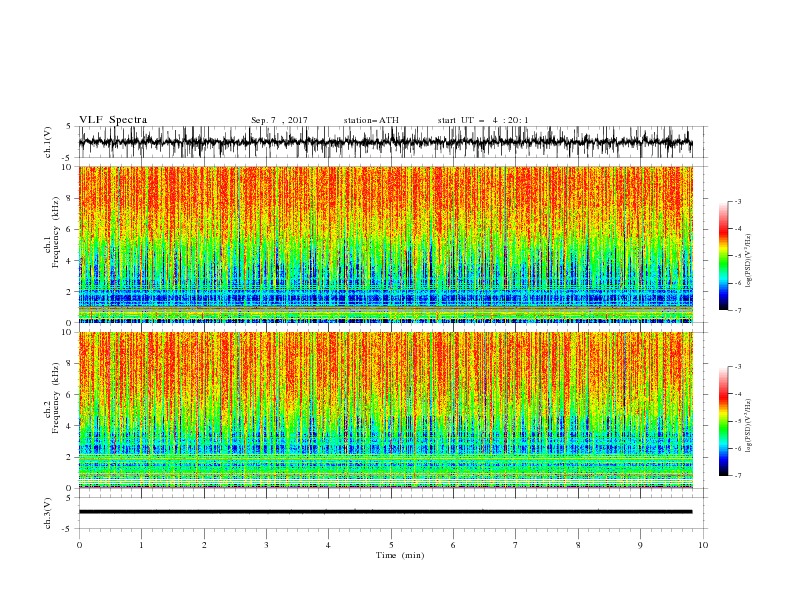Click the ch.1 "Frequency (kHz)" axis label
This screenshot has height=612, width=792.
coord(56,232)
